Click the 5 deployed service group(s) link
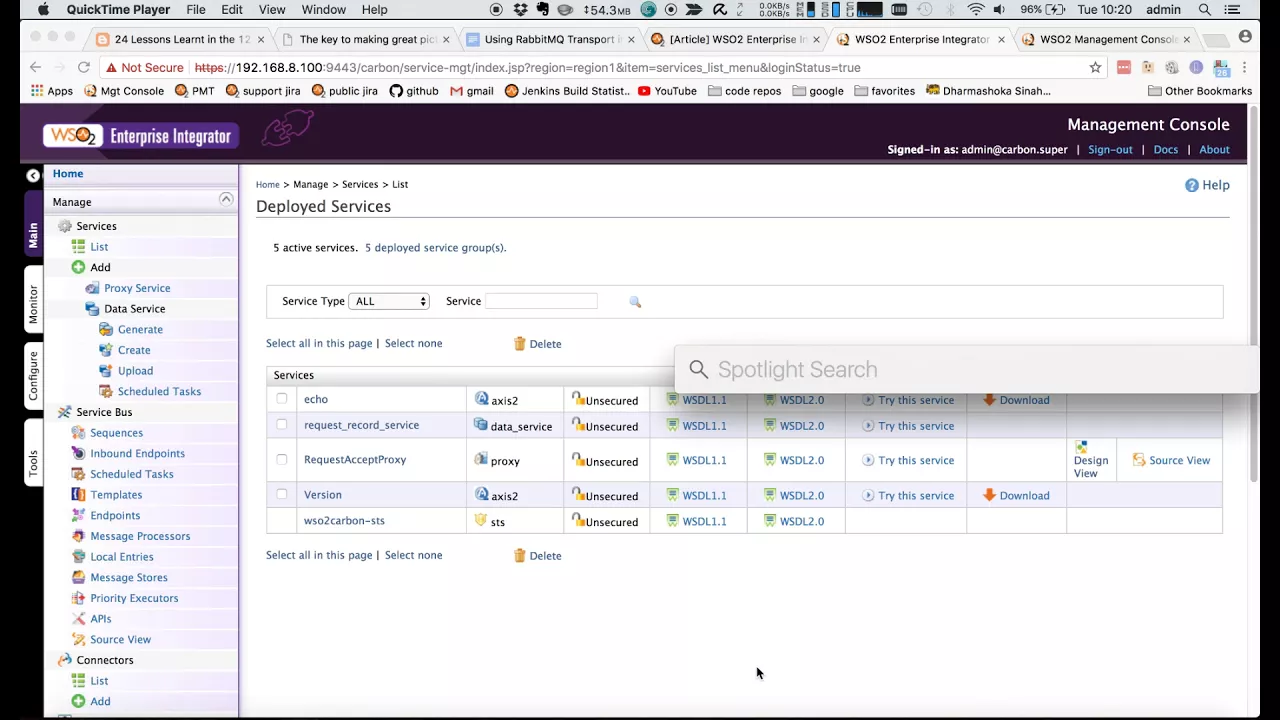This screenshot has width=1280, height=720. [x=435, y=248]
